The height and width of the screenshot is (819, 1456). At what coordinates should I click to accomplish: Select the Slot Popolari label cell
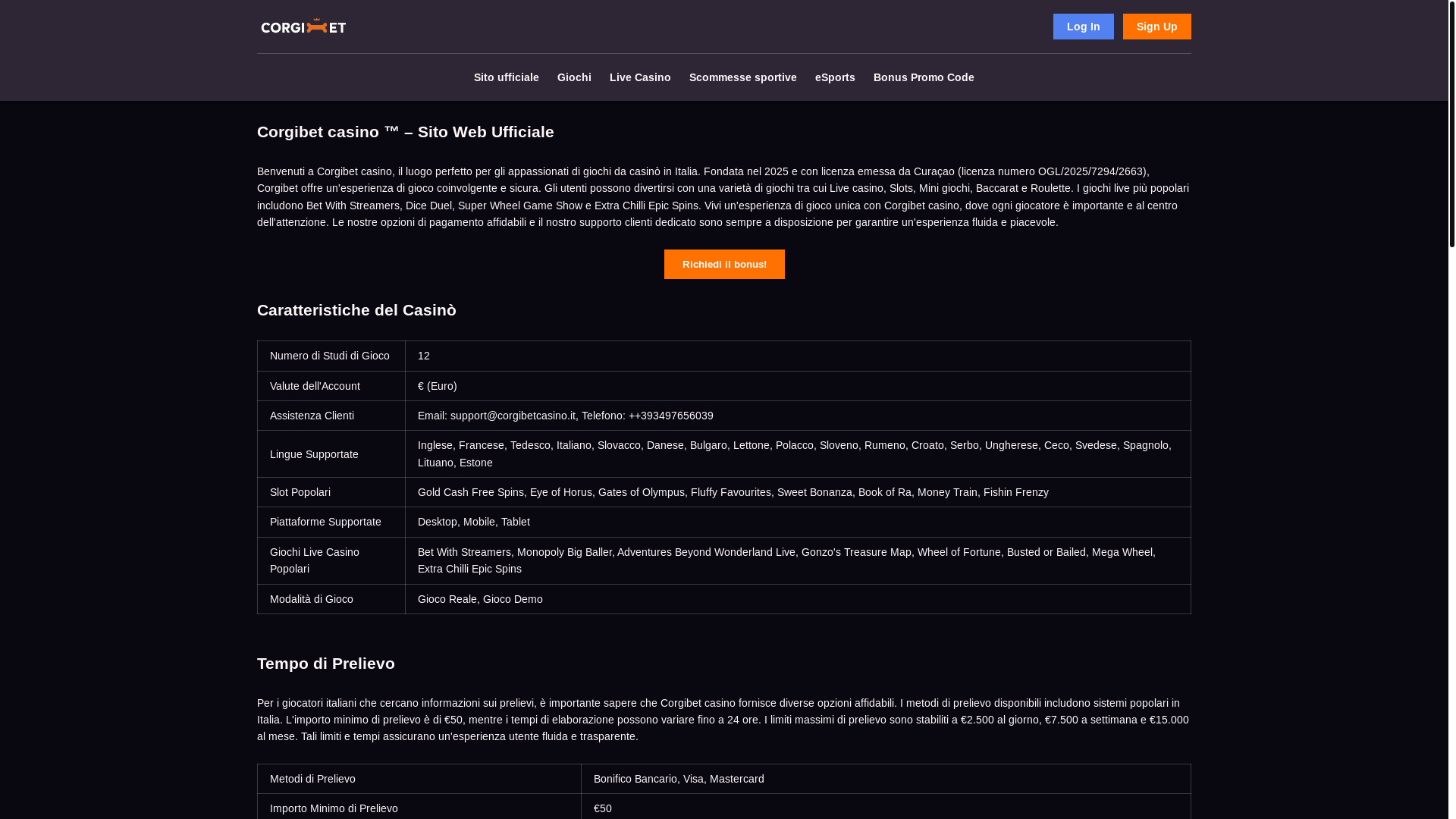(331, 492)
